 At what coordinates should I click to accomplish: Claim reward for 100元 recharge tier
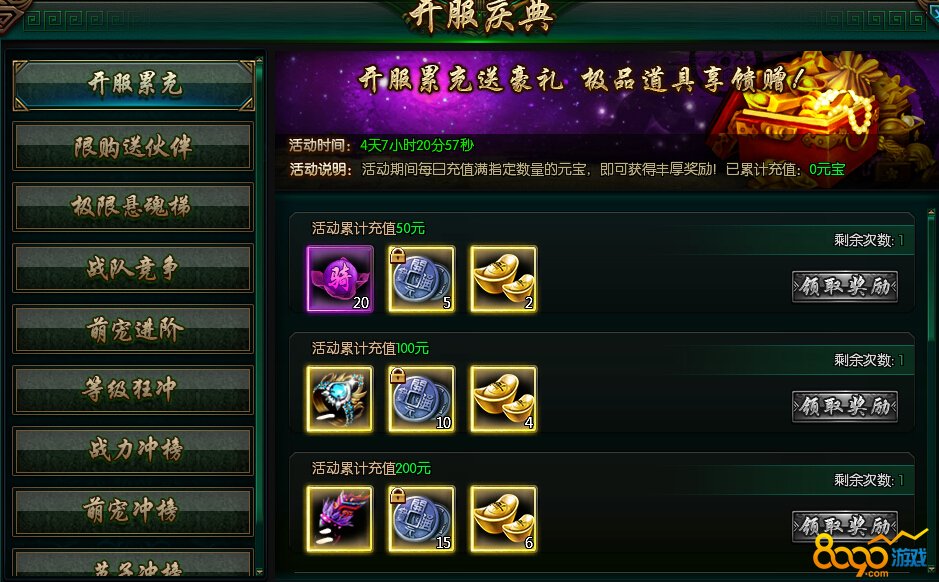coord(844,407)
